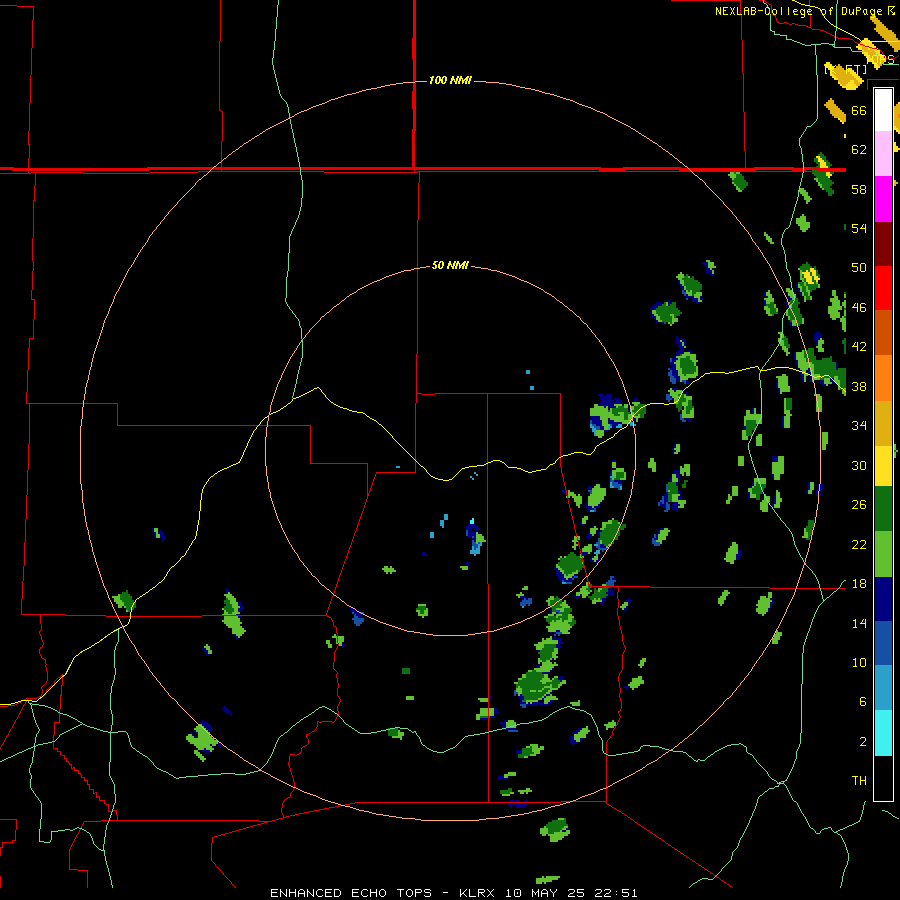Screen dimensions: 900x900
Task: Click the black TH threshold legend band
Action: [883, 778]
